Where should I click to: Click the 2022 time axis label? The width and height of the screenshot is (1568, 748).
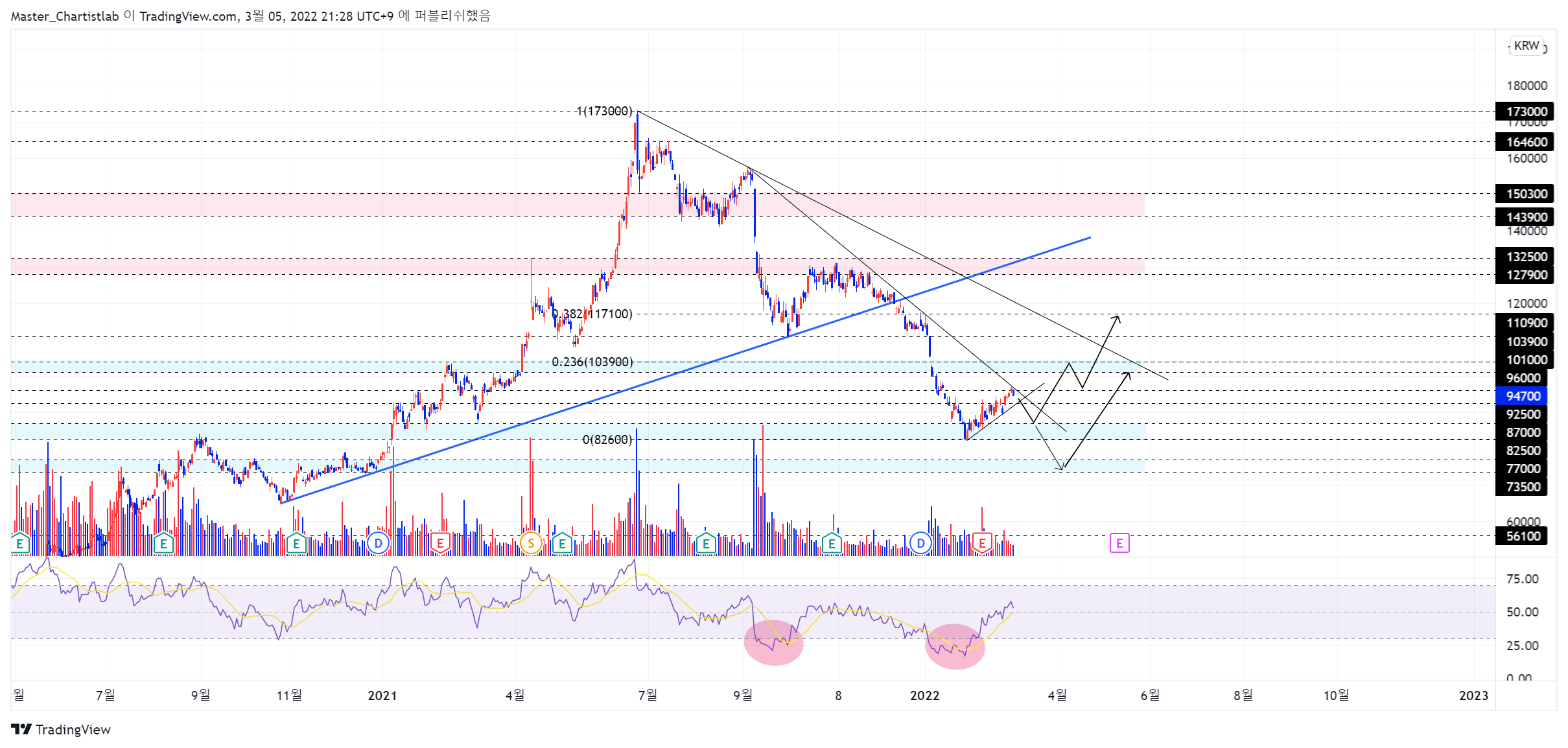pyautogui.click(x=925, y=695)
